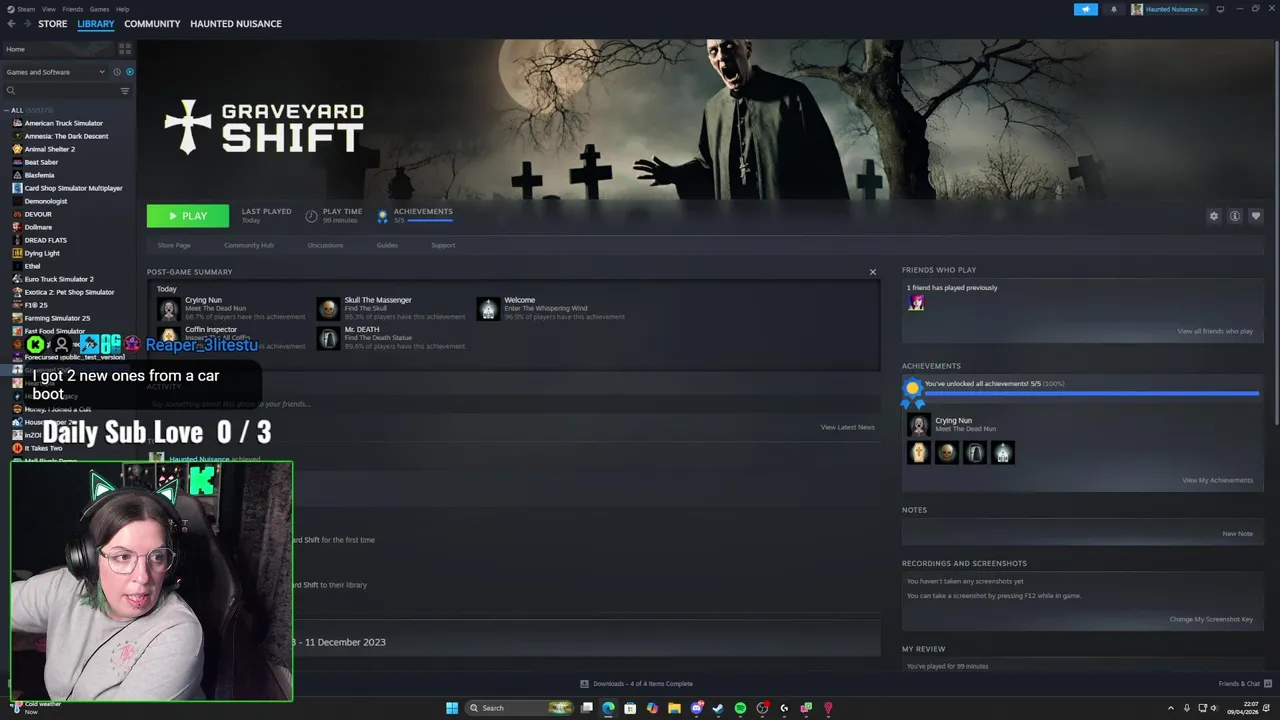Go to the LIBRARY tab

[x=96, y=24]
